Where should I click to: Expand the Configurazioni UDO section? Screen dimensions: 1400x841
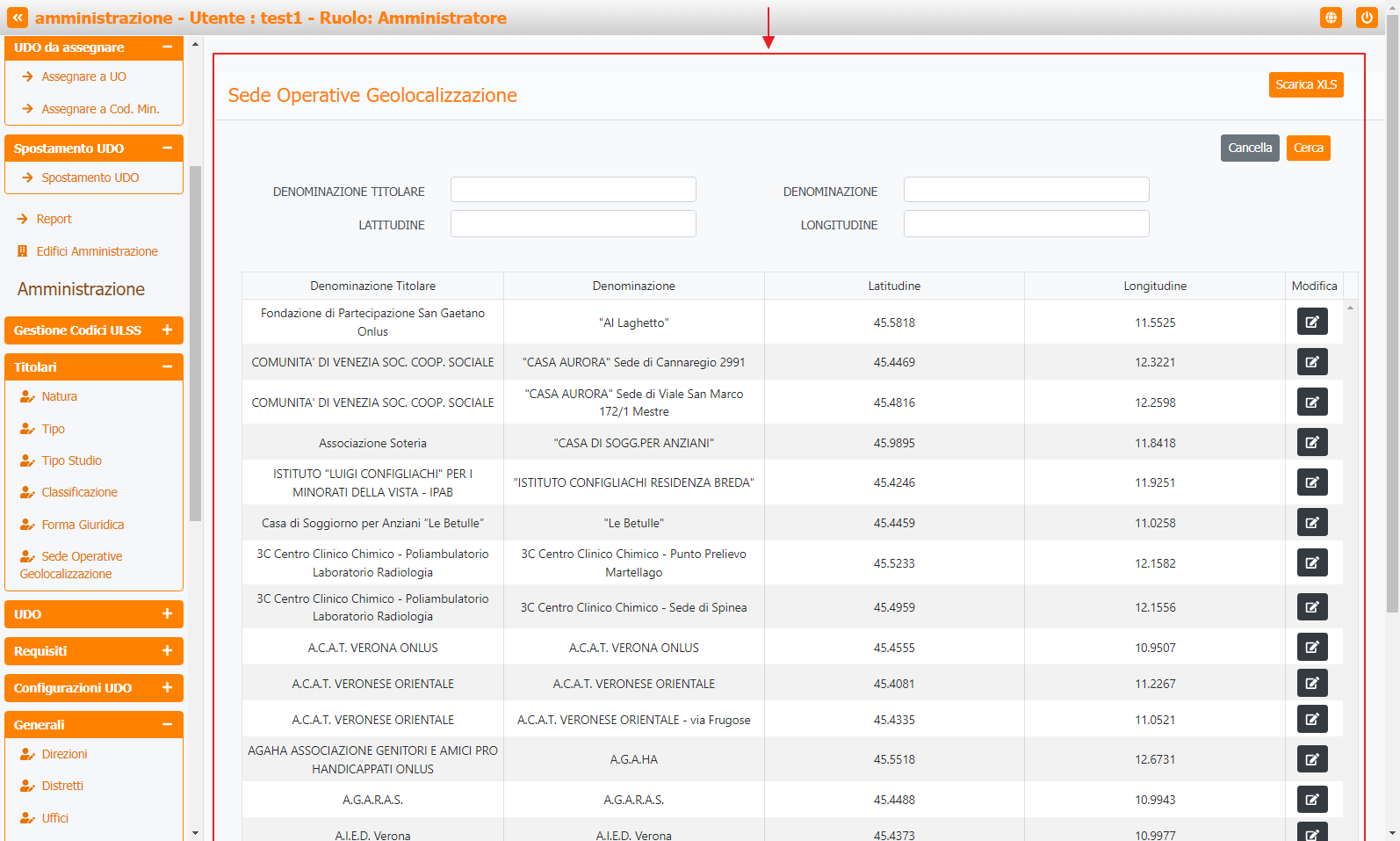(x=167, y=688)
